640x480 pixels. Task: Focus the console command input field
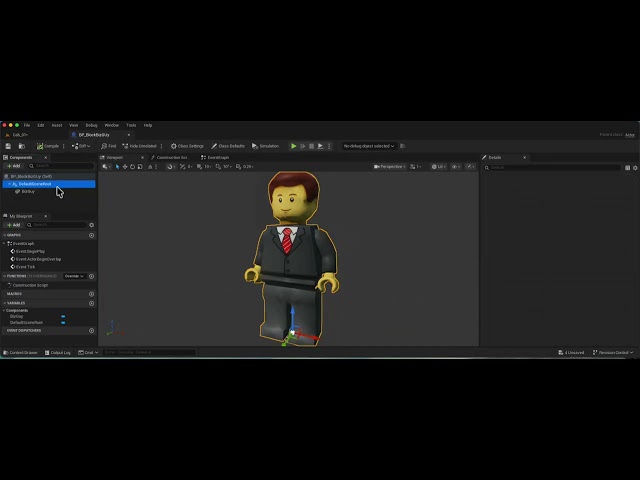click(150, 352)
